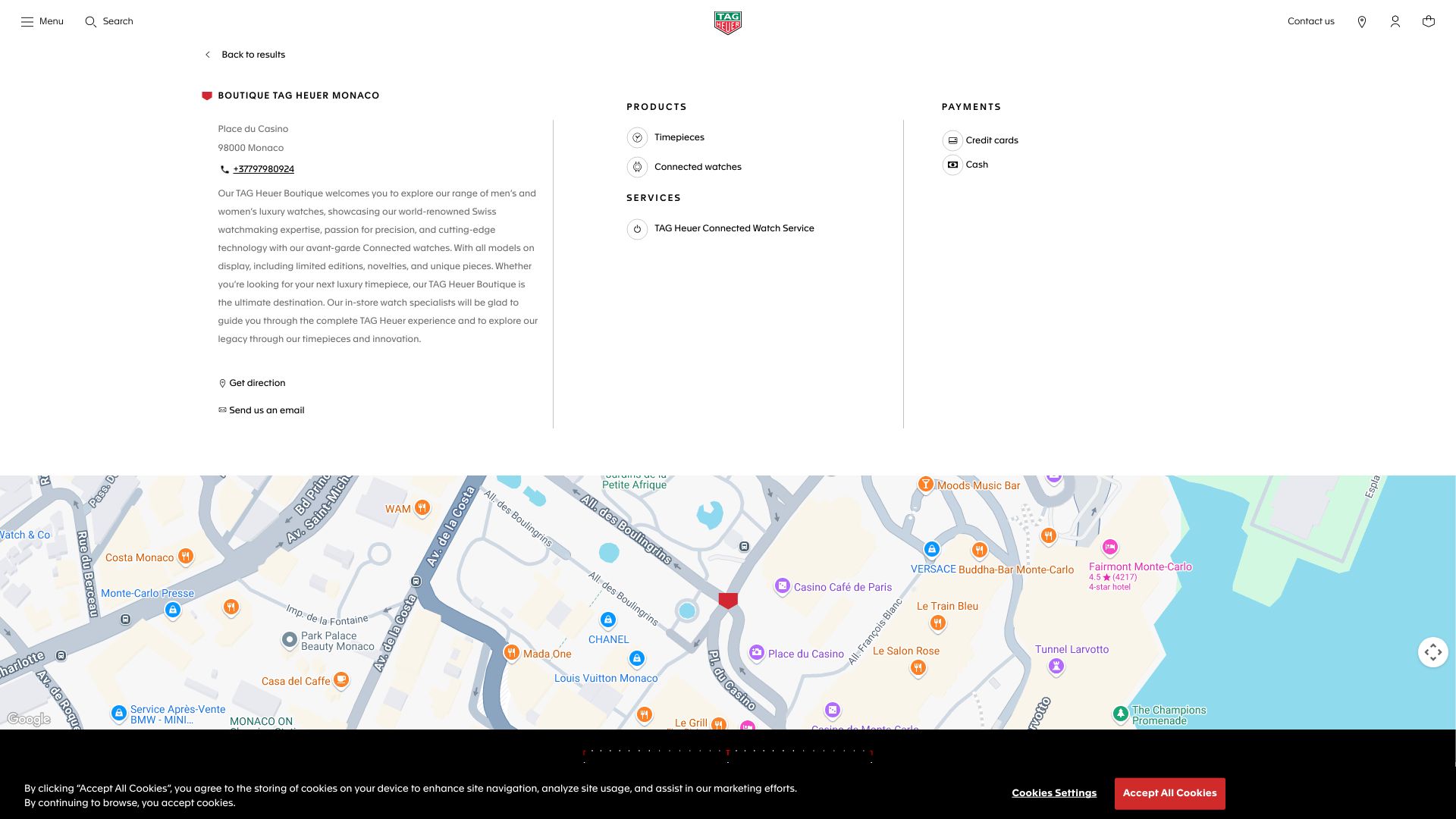Open the Contact us link
The image size is (1456, 819).
point(1310,21)
